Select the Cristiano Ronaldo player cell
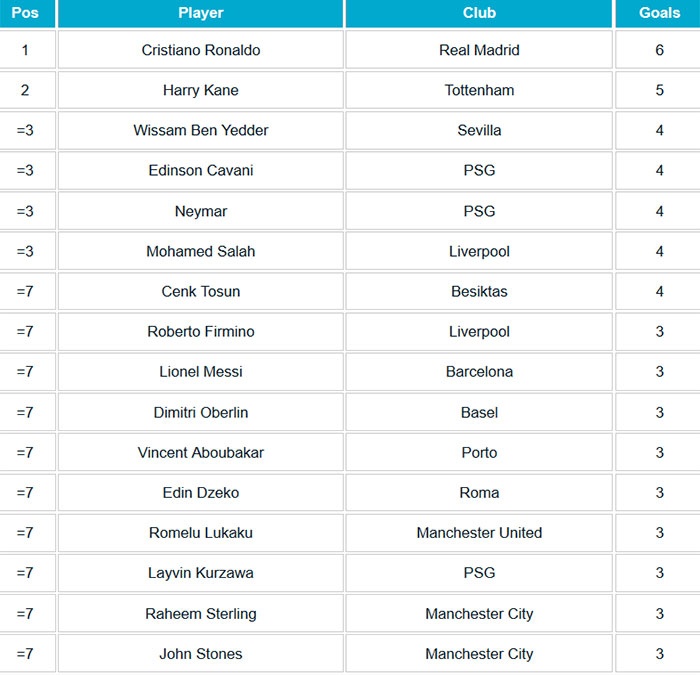 (201, 50)
